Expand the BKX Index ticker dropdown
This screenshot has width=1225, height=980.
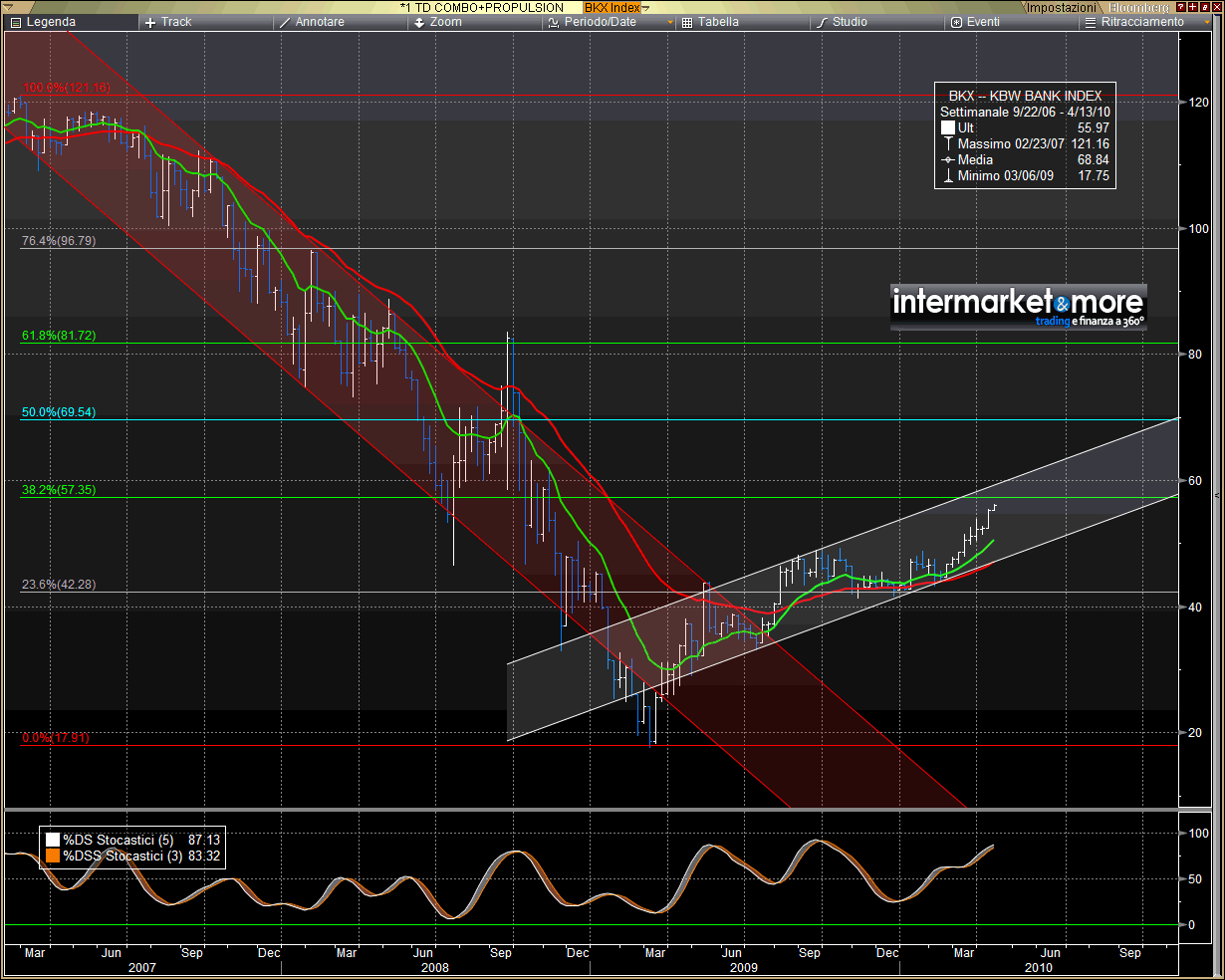[646, 7]
